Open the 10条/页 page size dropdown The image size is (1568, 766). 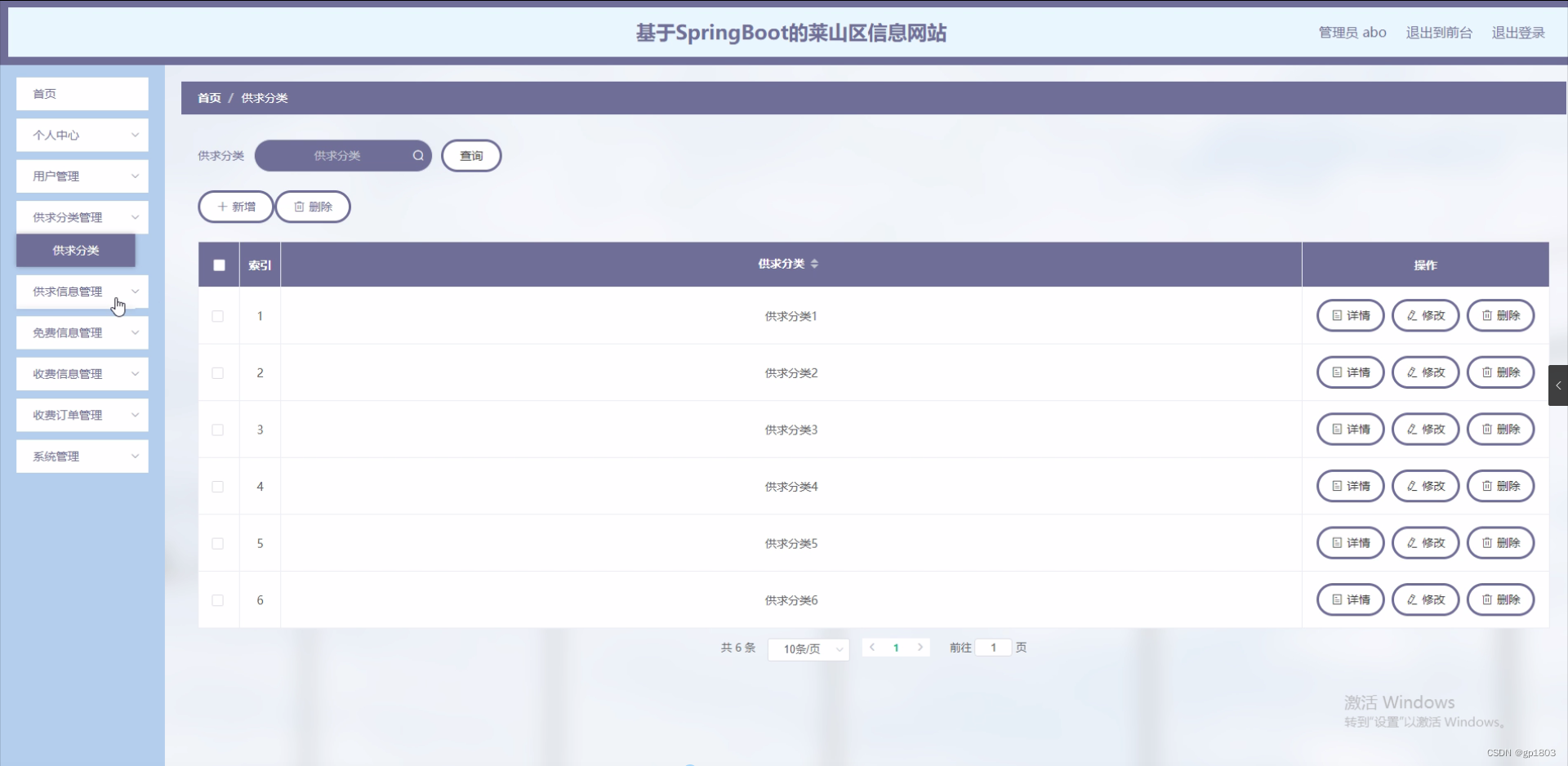pos(808,649)
